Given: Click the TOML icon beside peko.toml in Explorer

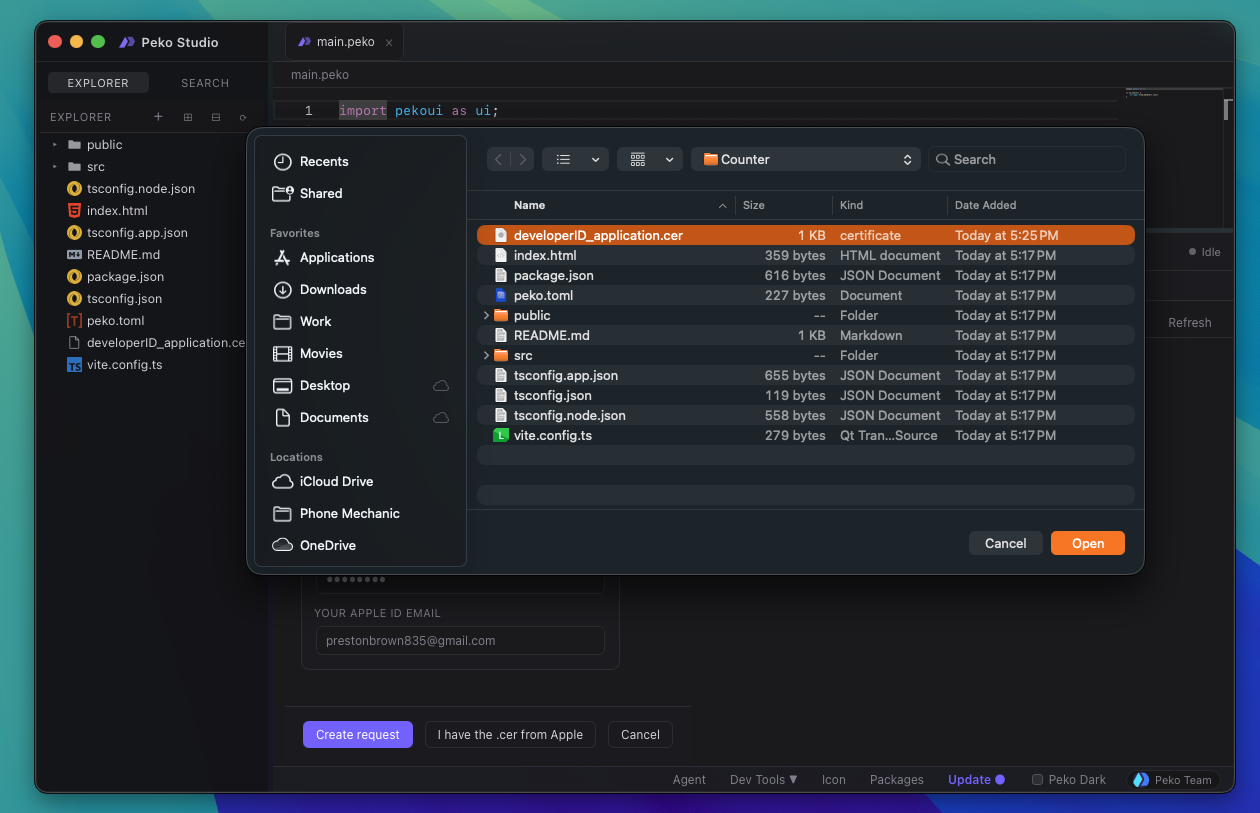Looking at the screenshot, I should coord(74,321).
